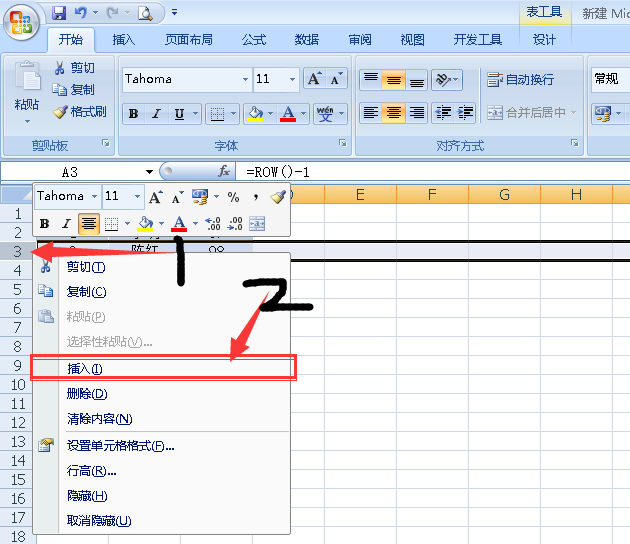Select row 10 header
The height and width of the screenshot is (544, 630).
pos(18,384)
